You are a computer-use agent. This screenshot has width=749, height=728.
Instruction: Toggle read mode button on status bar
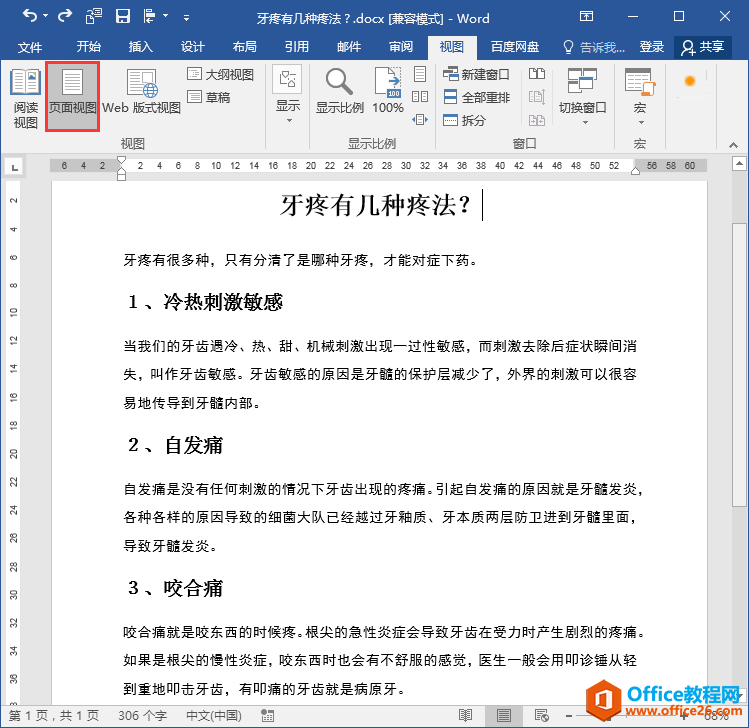click(x=465, y=715)
